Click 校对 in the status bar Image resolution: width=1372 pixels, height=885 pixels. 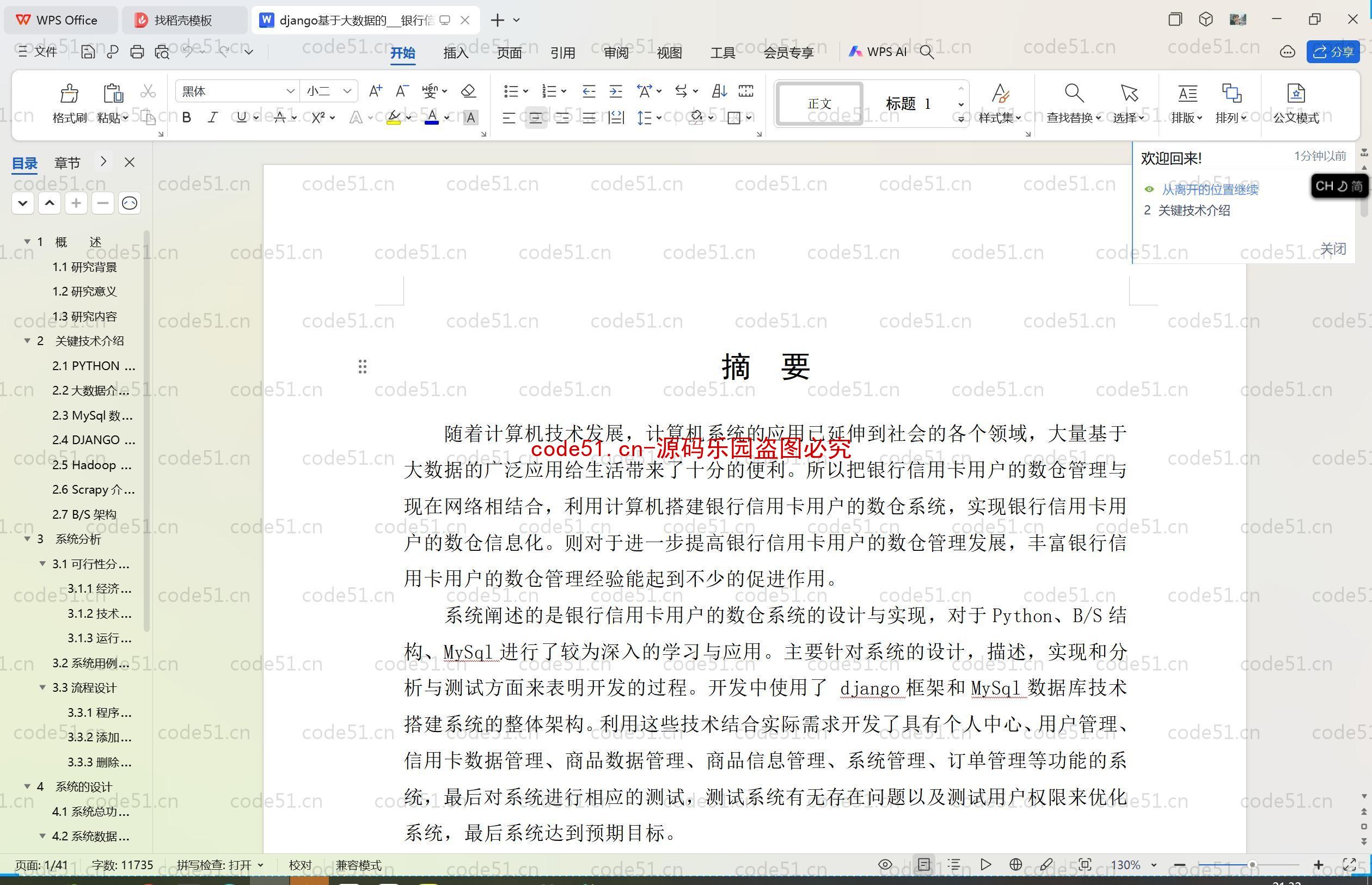(x=300, y=865)
